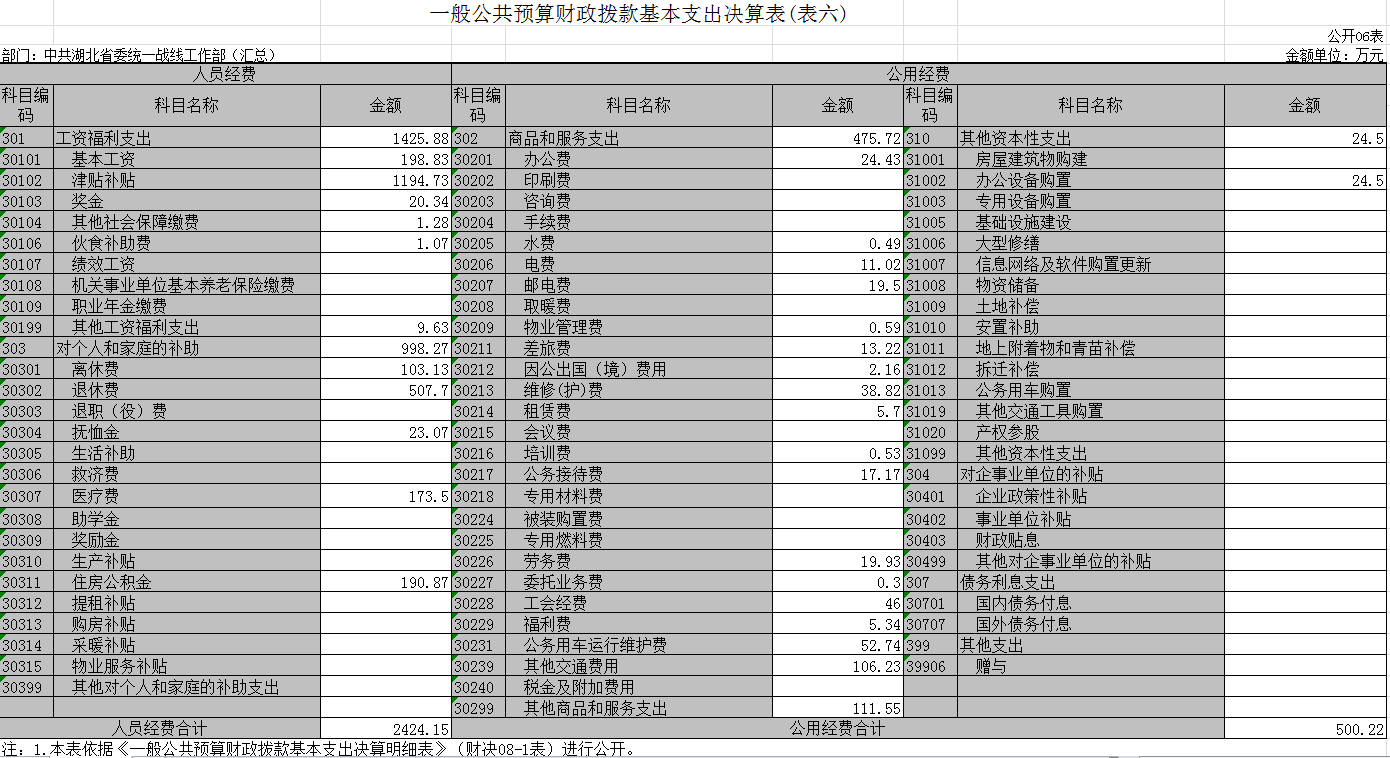This screenshot has width=1390, height=758.
Task: Select the 金额单位：万元 cell
Action: [x=1335, y=55]
